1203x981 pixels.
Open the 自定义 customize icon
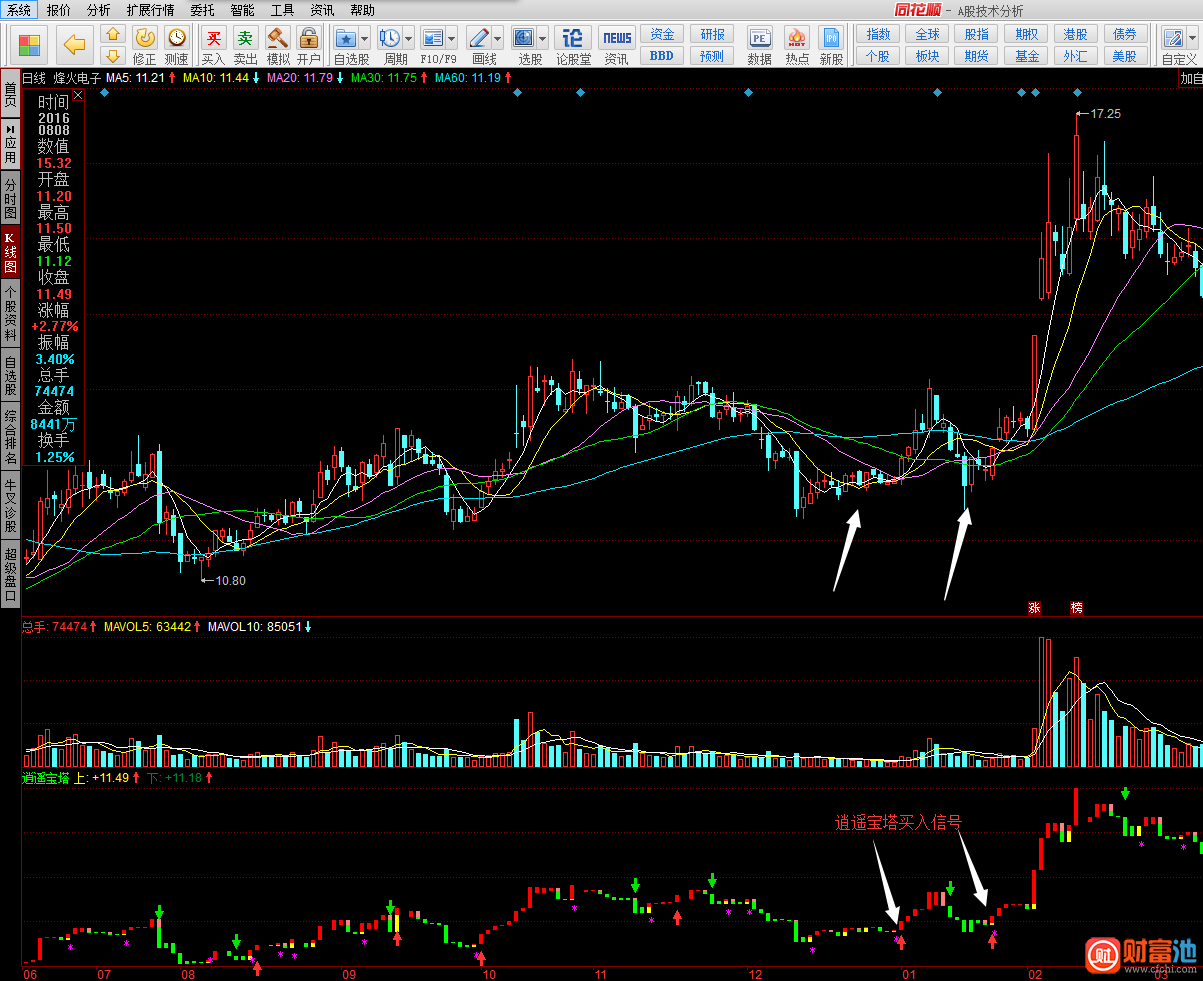[1173, 39]
